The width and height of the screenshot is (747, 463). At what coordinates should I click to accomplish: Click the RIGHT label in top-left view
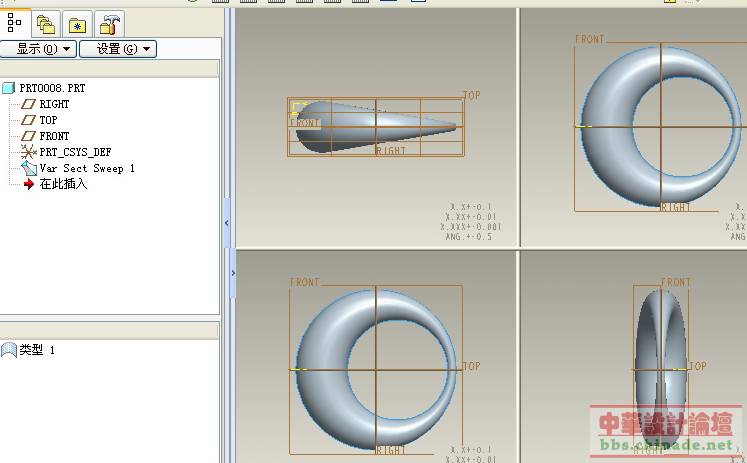click(x=391, y=151)
